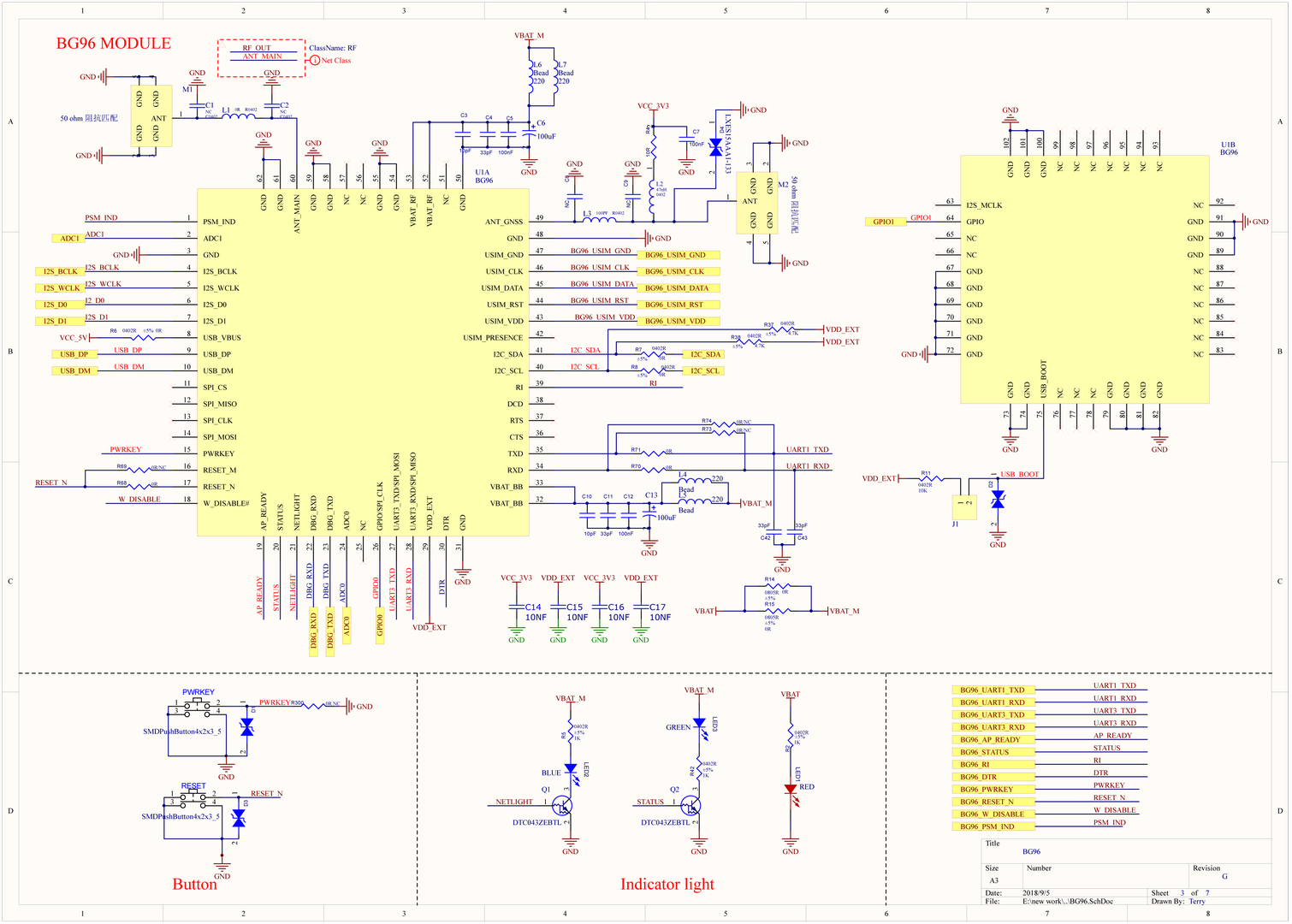Image resolution: width=1292 pixels, height=924 pixels.
Task: Click the 'Indicator light' section label
Action: (x=667, y=885)
